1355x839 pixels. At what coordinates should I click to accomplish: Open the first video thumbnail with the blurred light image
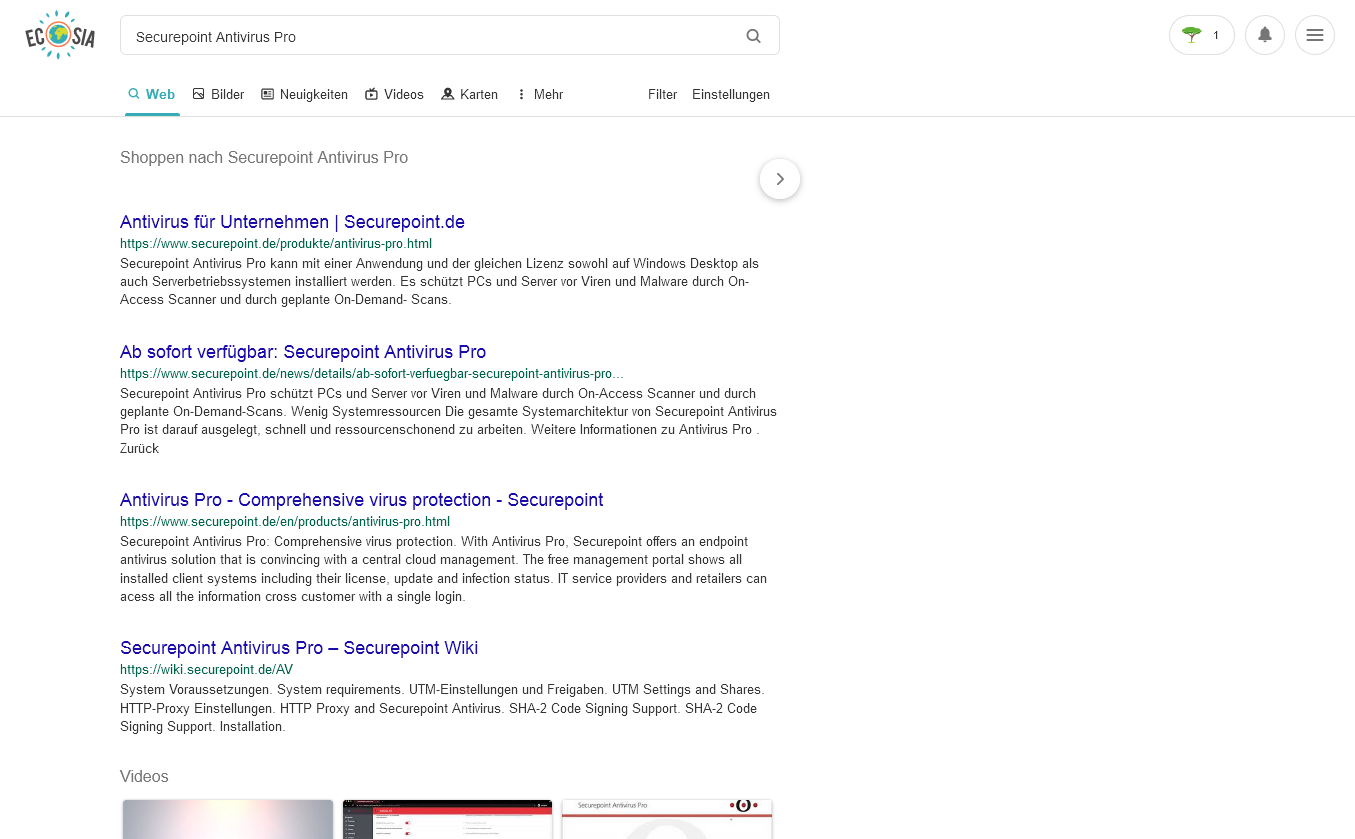click(228, 819)
